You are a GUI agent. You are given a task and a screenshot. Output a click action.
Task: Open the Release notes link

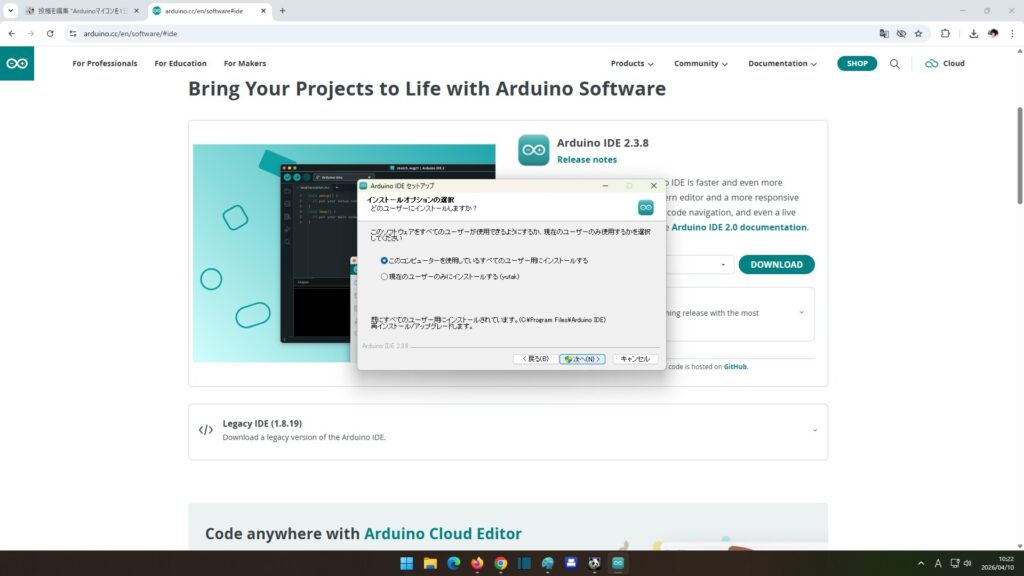(586, 159)
